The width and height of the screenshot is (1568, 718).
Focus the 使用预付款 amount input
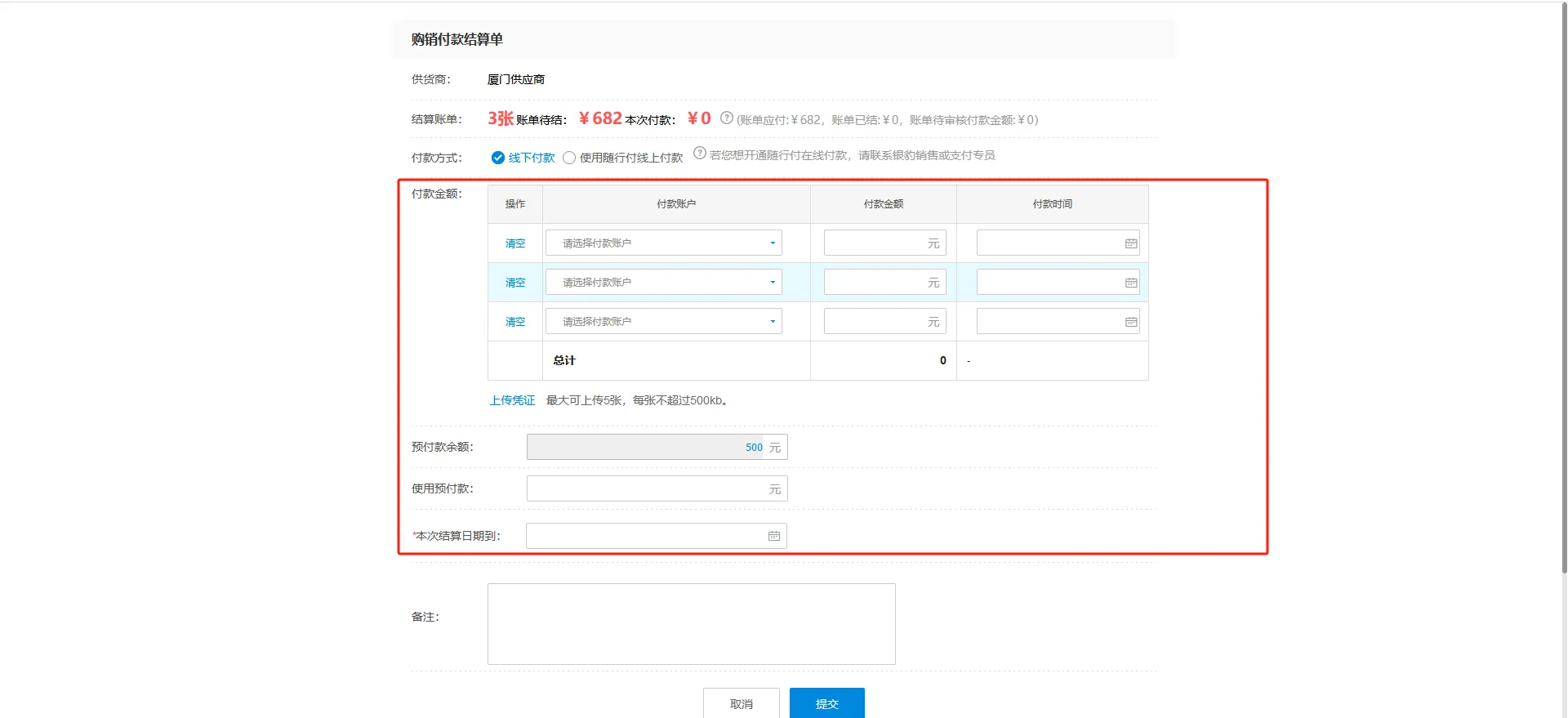(x=647, y=489)
